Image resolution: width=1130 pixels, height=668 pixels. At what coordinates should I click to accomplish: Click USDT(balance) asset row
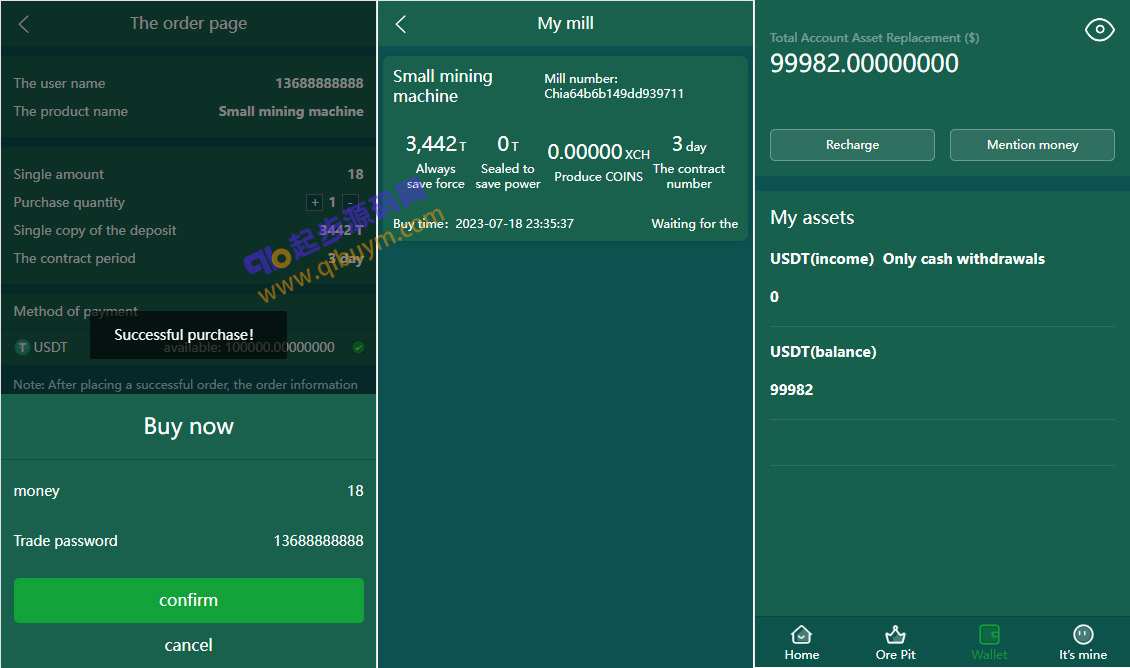pyautogui.click(x=942, y=373)
